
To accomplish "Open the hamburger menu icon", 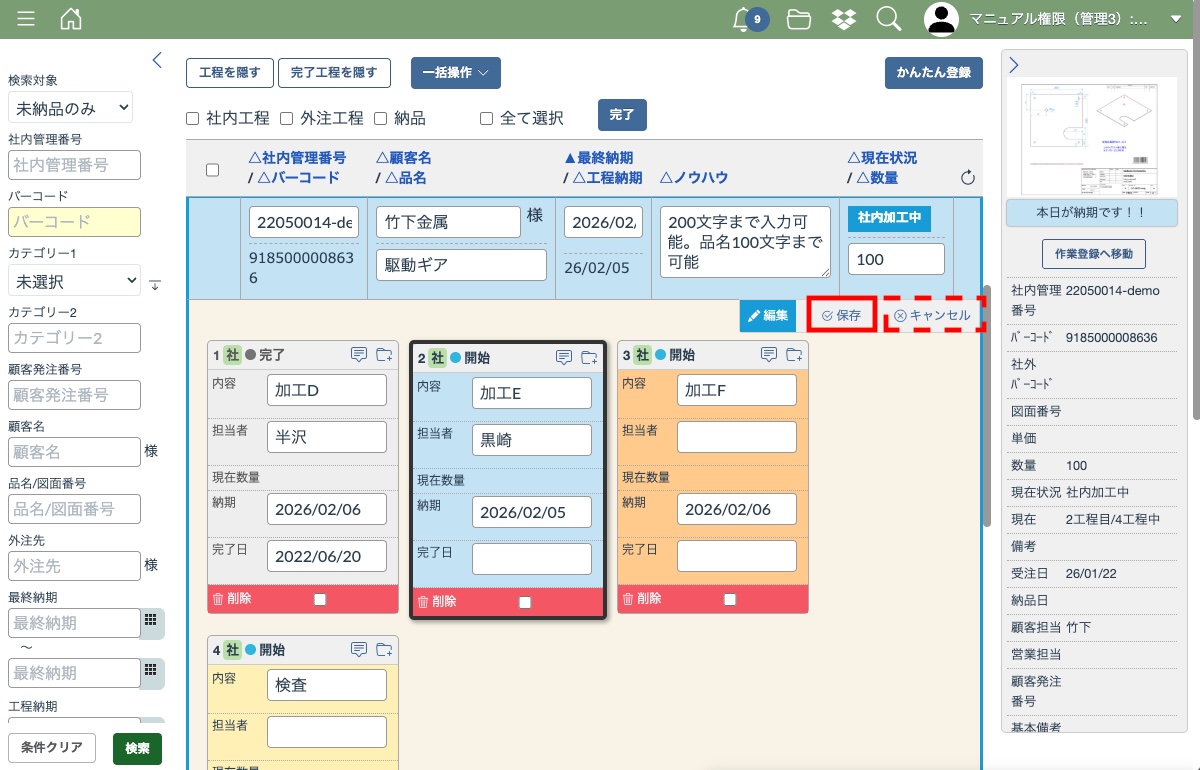I will [26, 19].
